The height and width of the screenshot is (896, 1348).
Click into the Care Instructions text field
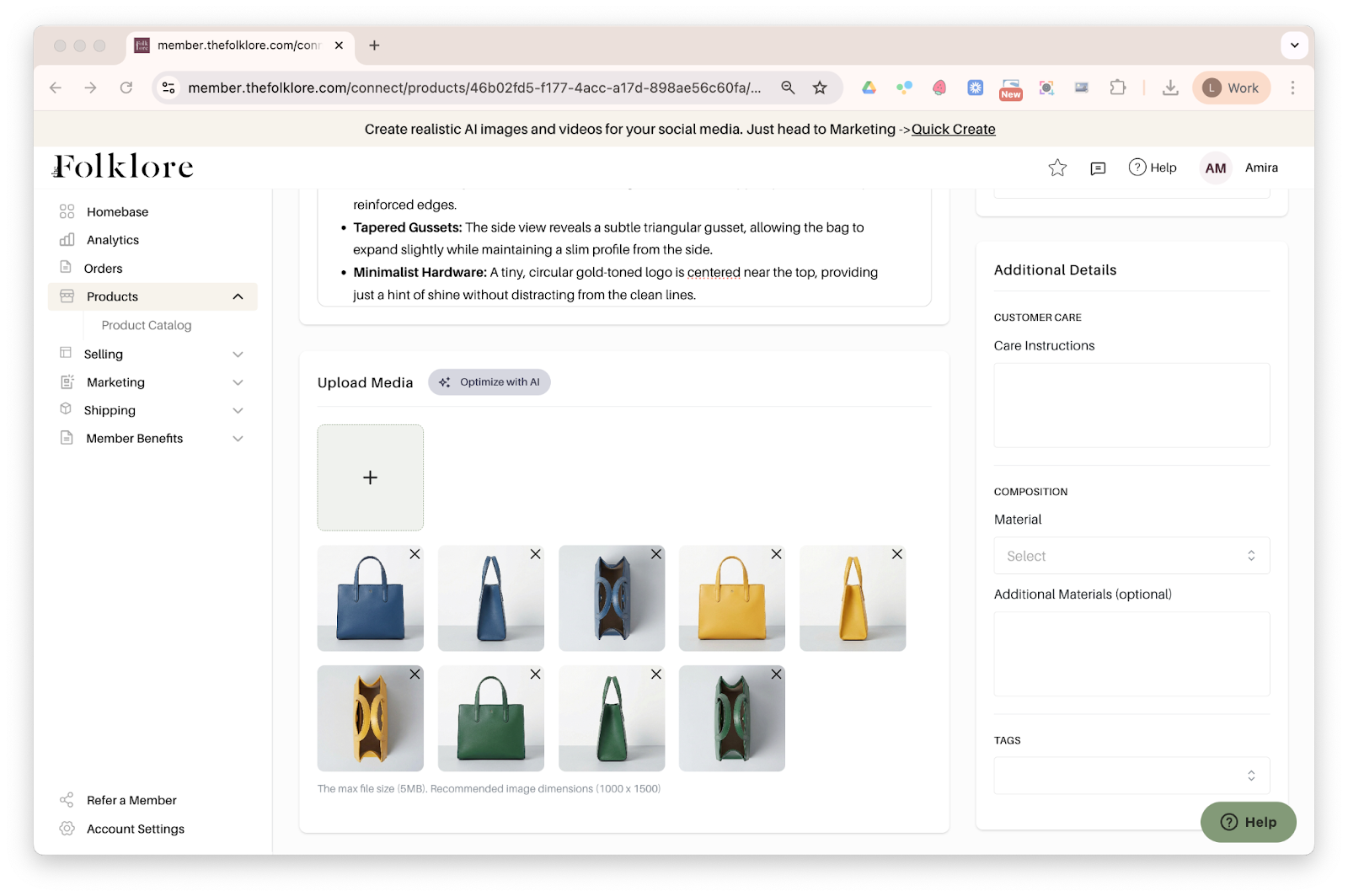[x=1131, y=405]
